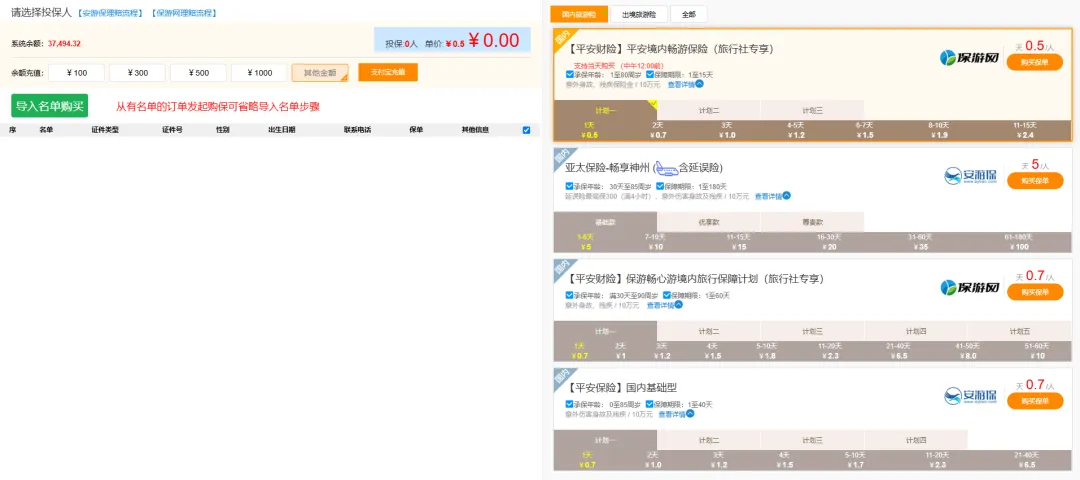The image size is (1080, 480).
Task: Select 计划二 on 国内基础型 card
Action: pyautogui.click(x=709, y=440)
